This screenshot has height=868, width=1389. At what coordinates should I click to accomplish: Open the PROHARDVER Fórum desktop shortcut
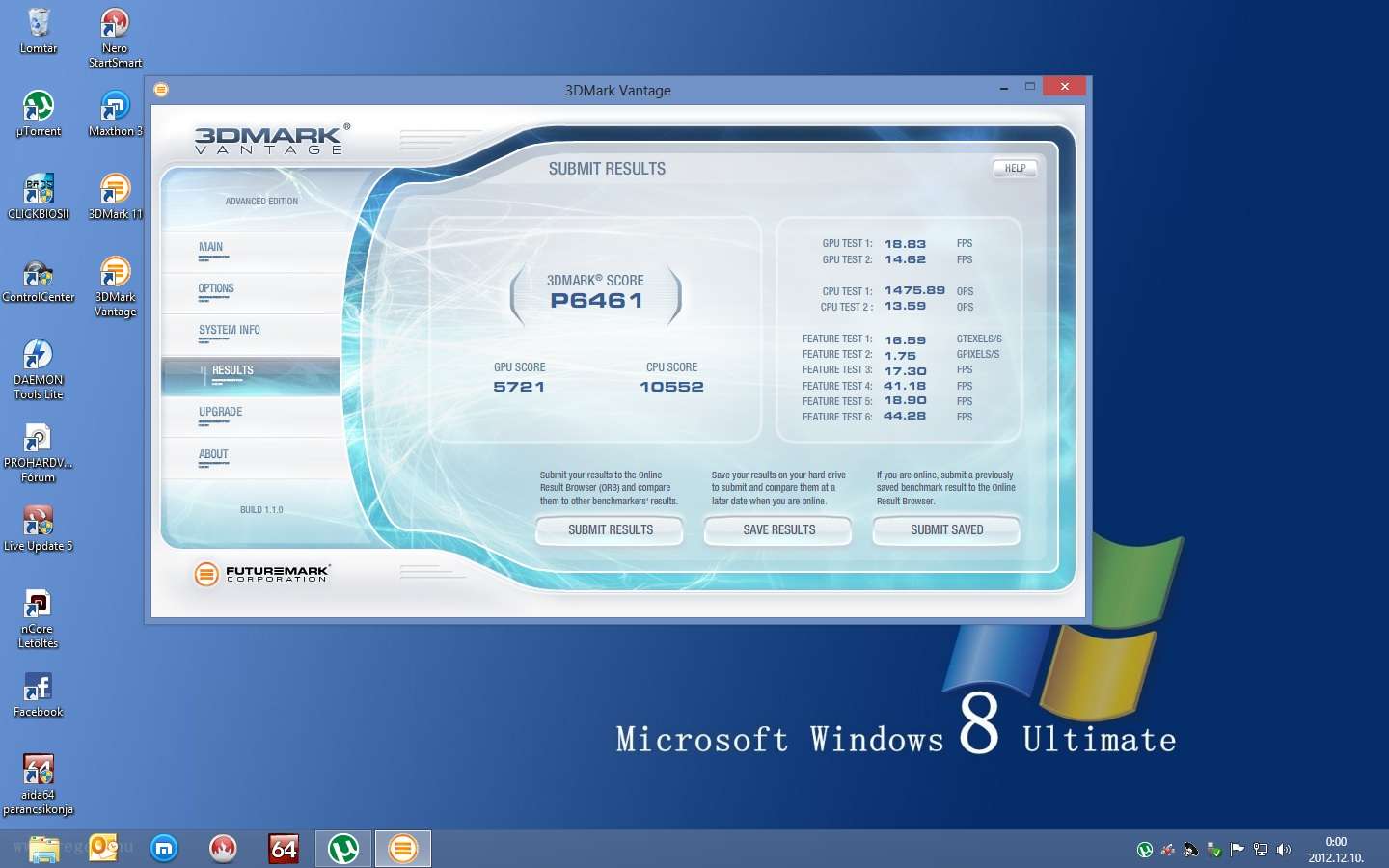(x=39, y=451)
